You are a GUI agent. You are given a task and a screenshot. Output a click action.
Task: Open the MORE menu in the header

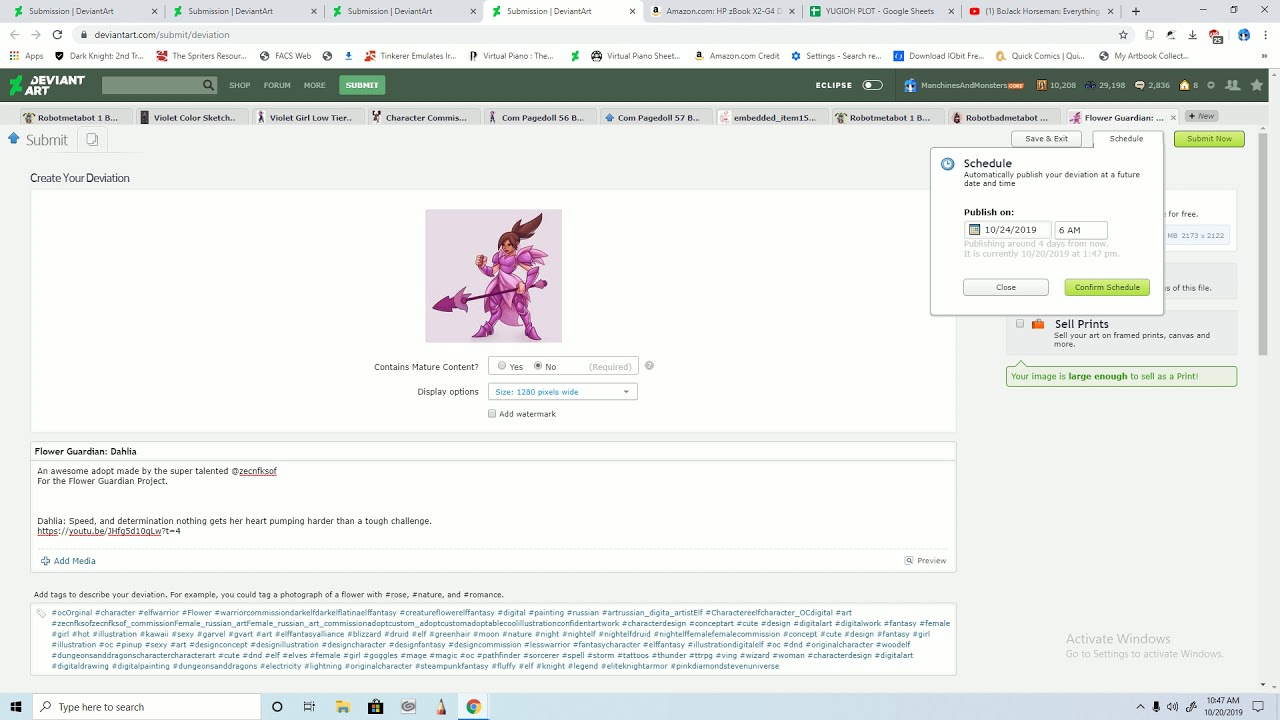pos(315,85)
